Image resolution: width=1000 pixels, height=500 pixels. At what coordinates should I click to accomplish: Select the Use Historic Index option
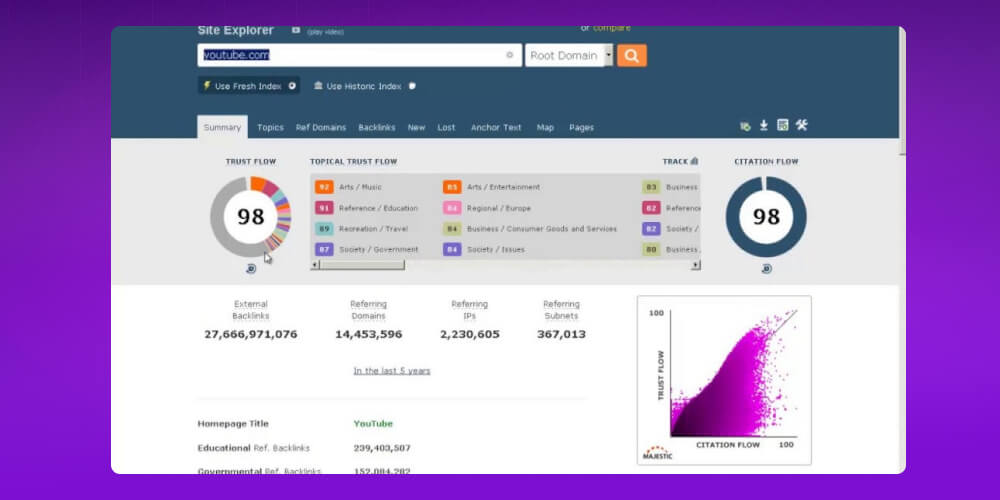363,86
